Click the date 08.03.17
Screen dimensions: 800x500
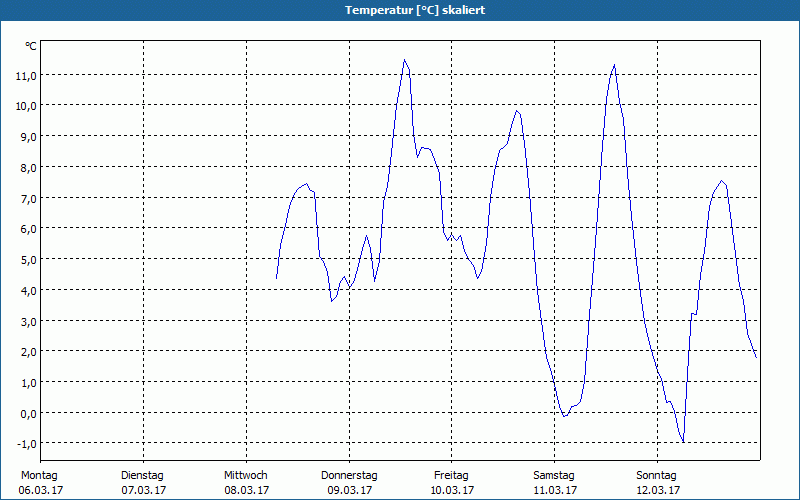tap(247, 490)
